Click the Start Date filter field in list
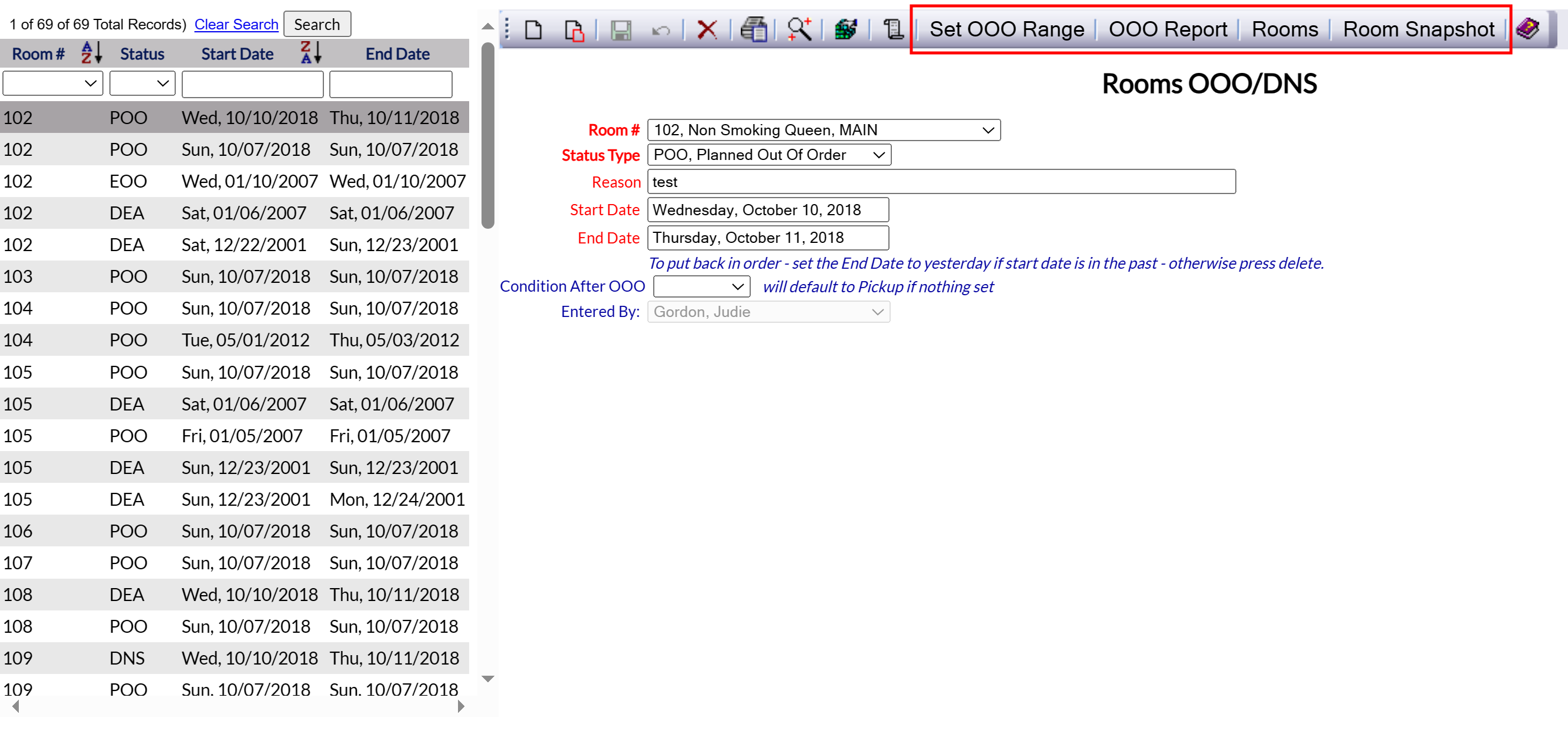 [252, 84]
